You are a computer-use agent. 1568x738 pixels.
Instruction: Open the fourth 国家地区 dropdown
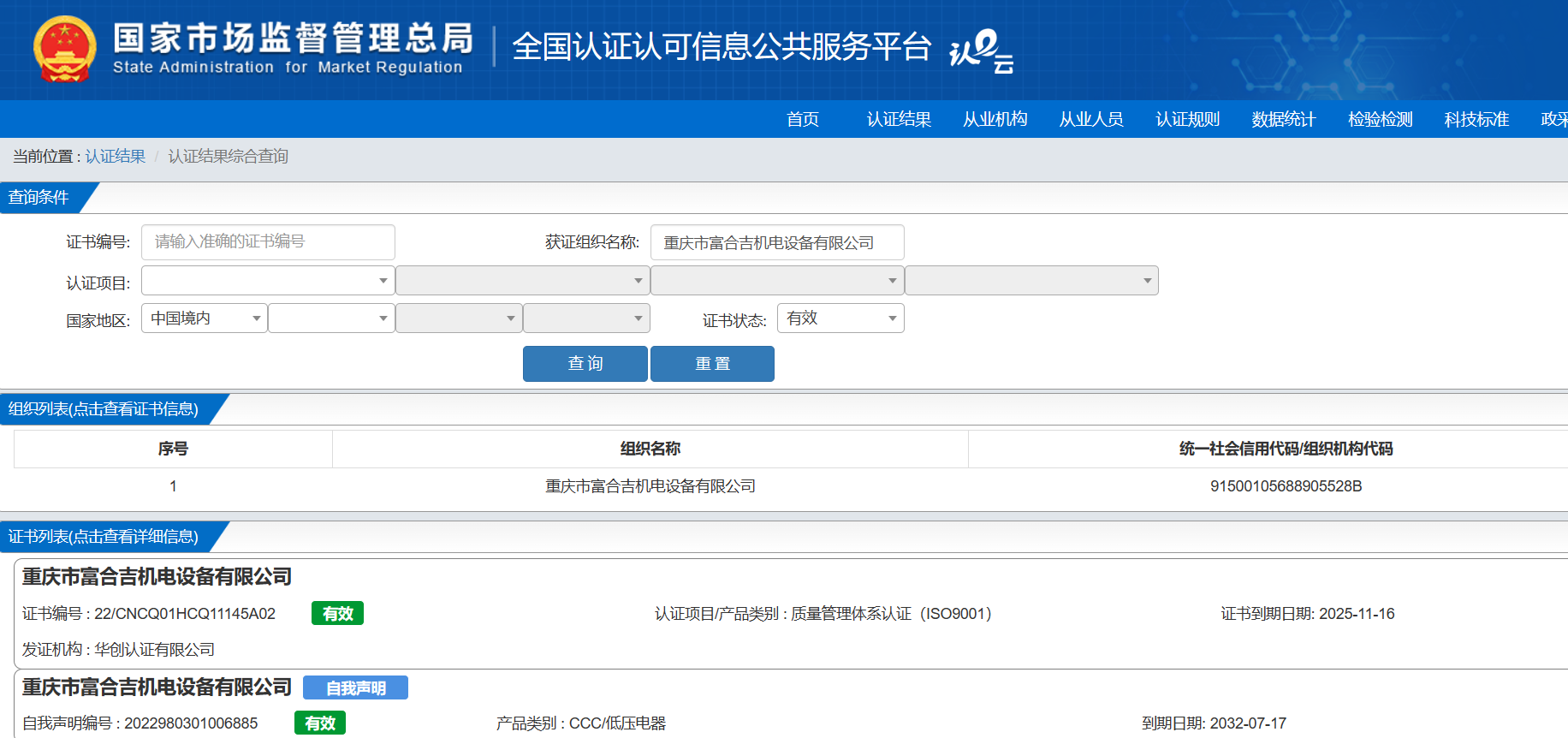tap(586, 318)
